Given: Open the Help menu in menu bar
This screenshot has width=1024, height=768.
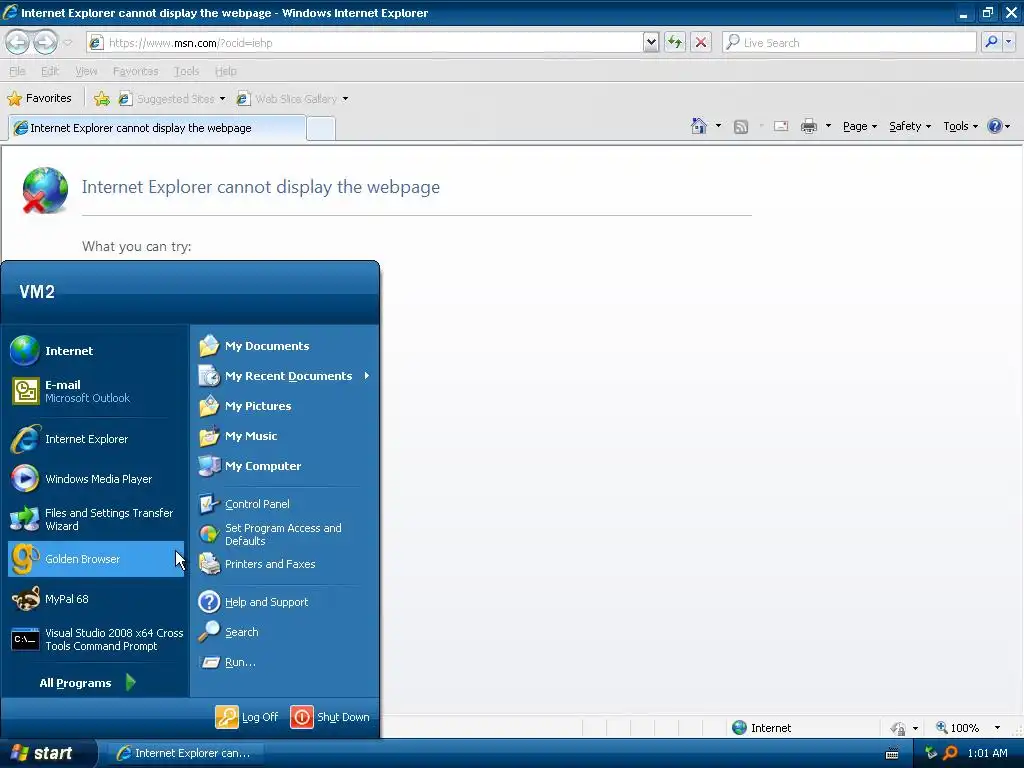Looking at the screenshot, I should coord(225,71).
